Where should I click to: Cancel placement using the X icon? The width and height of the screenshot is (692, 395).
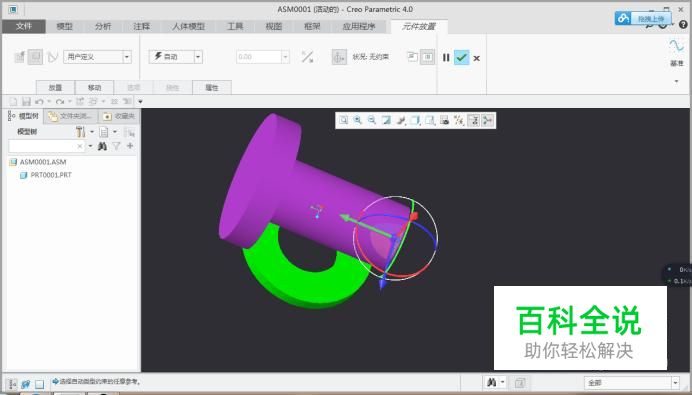(x=477, y=58)
